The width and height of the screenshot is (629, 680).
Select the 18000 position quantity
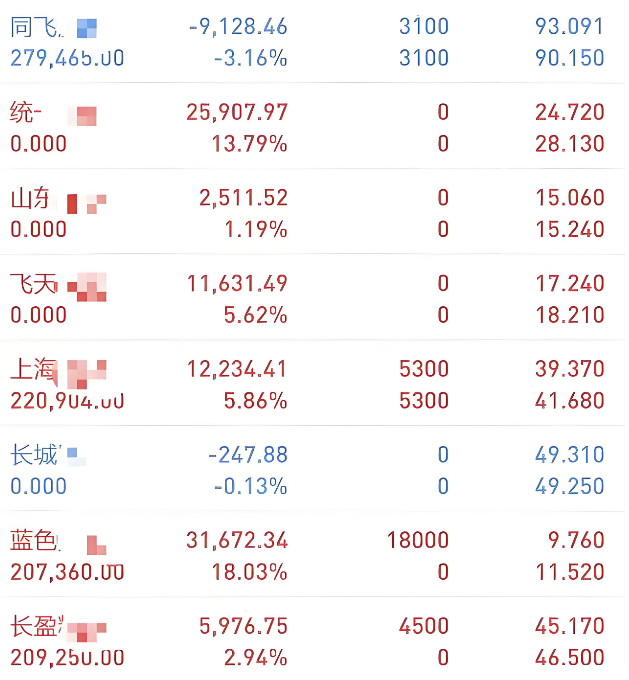pos(417,542)
